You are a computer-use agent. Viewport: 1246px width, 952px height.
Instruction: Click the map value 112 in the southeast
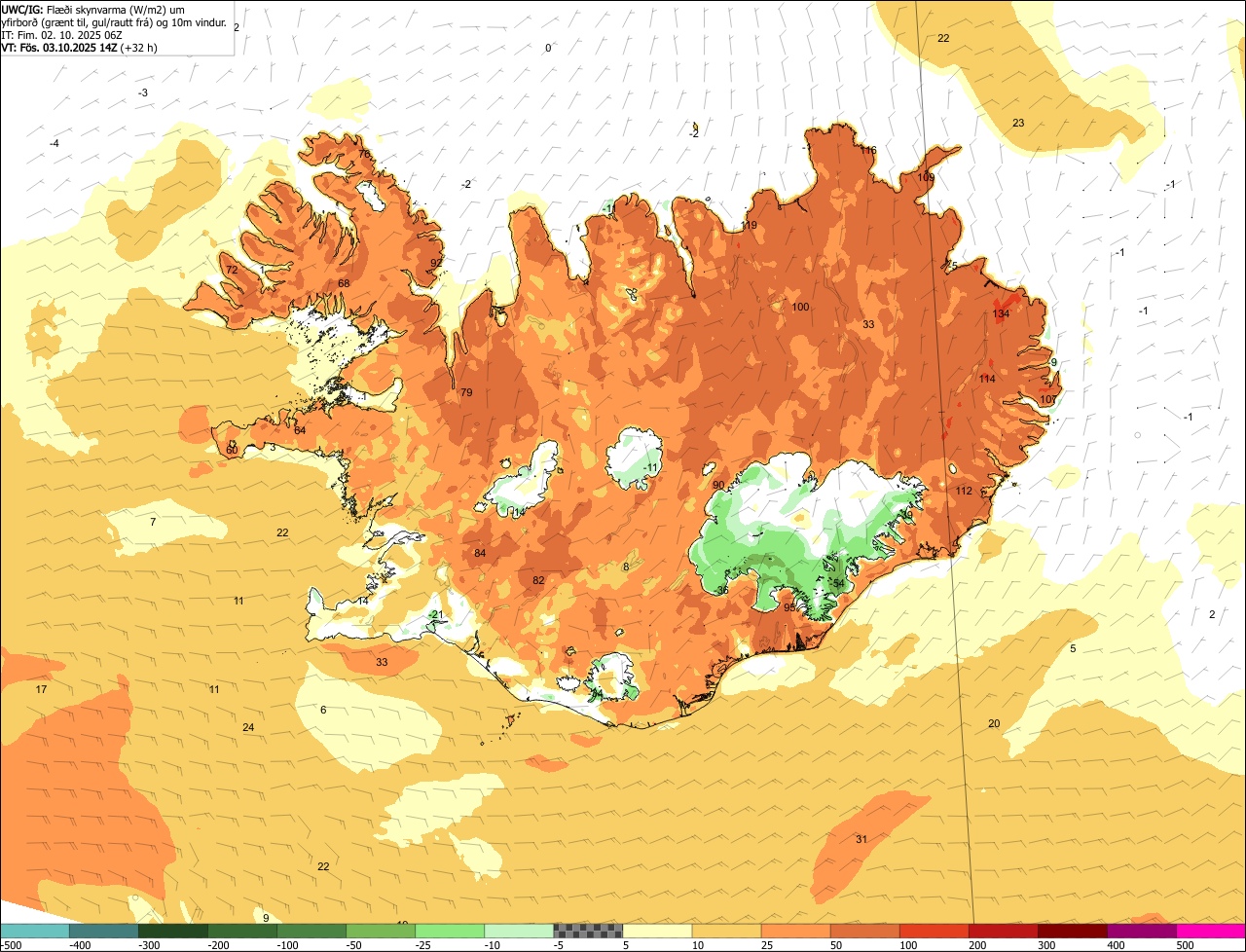[x=964, y=491]
